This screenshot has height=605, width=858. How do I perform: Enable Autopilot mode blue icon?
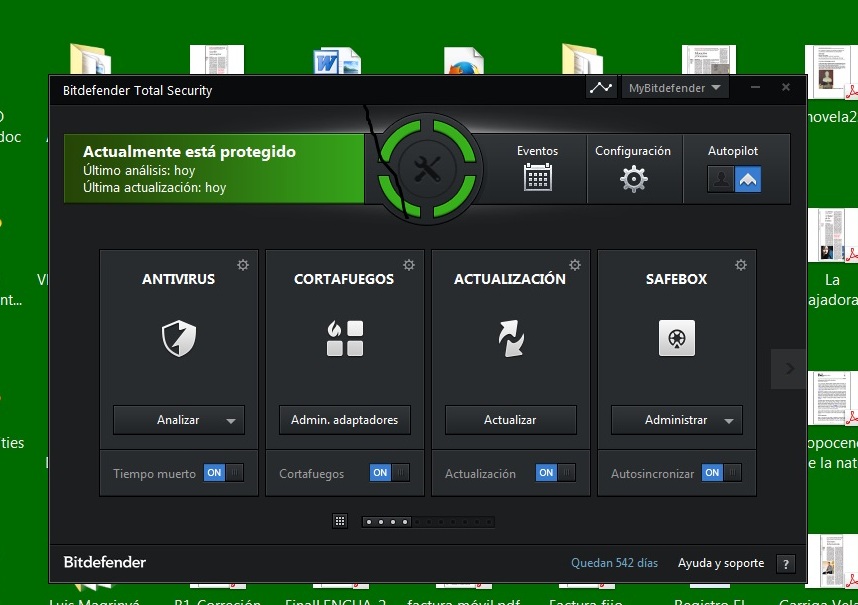(747, 179)
